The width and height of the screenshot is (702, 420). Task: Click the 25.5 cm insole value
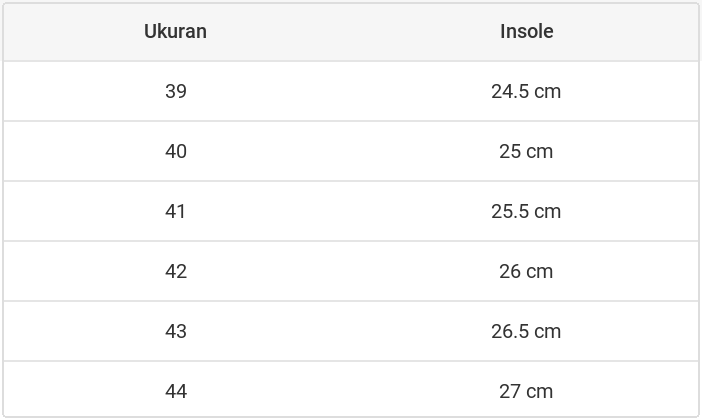[526, 211]
